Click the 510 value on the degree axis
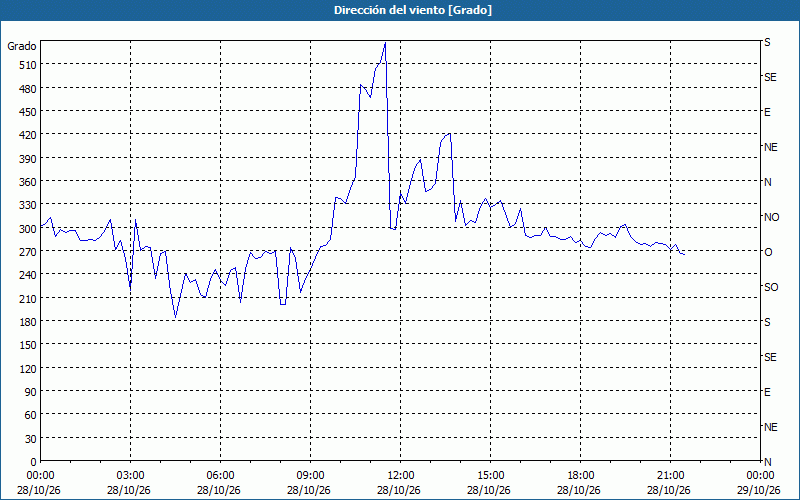800x500 pixels. (29, 65)
